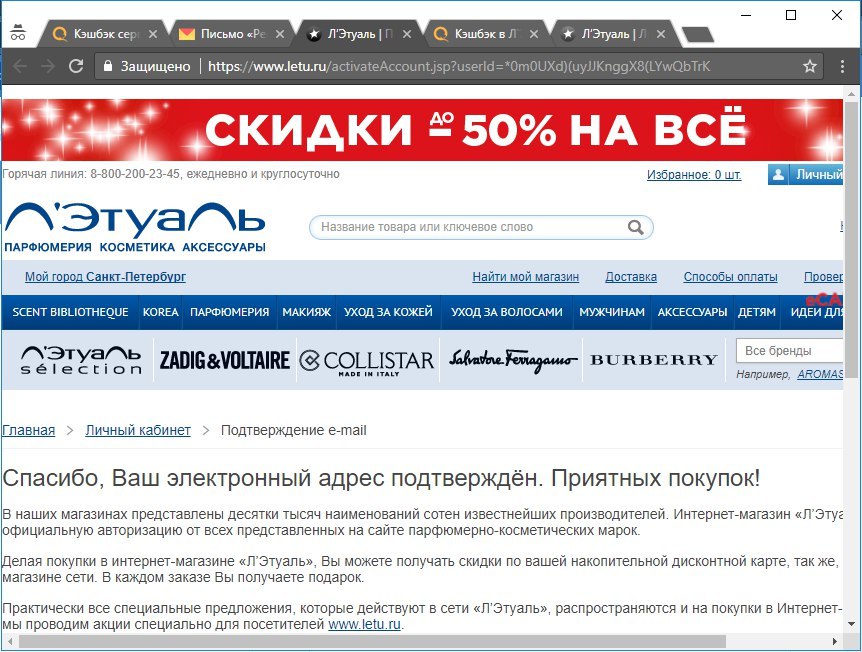Click the Collistar brand logo
This screenshot has height=652, width=862.
(x=367, y=362)
